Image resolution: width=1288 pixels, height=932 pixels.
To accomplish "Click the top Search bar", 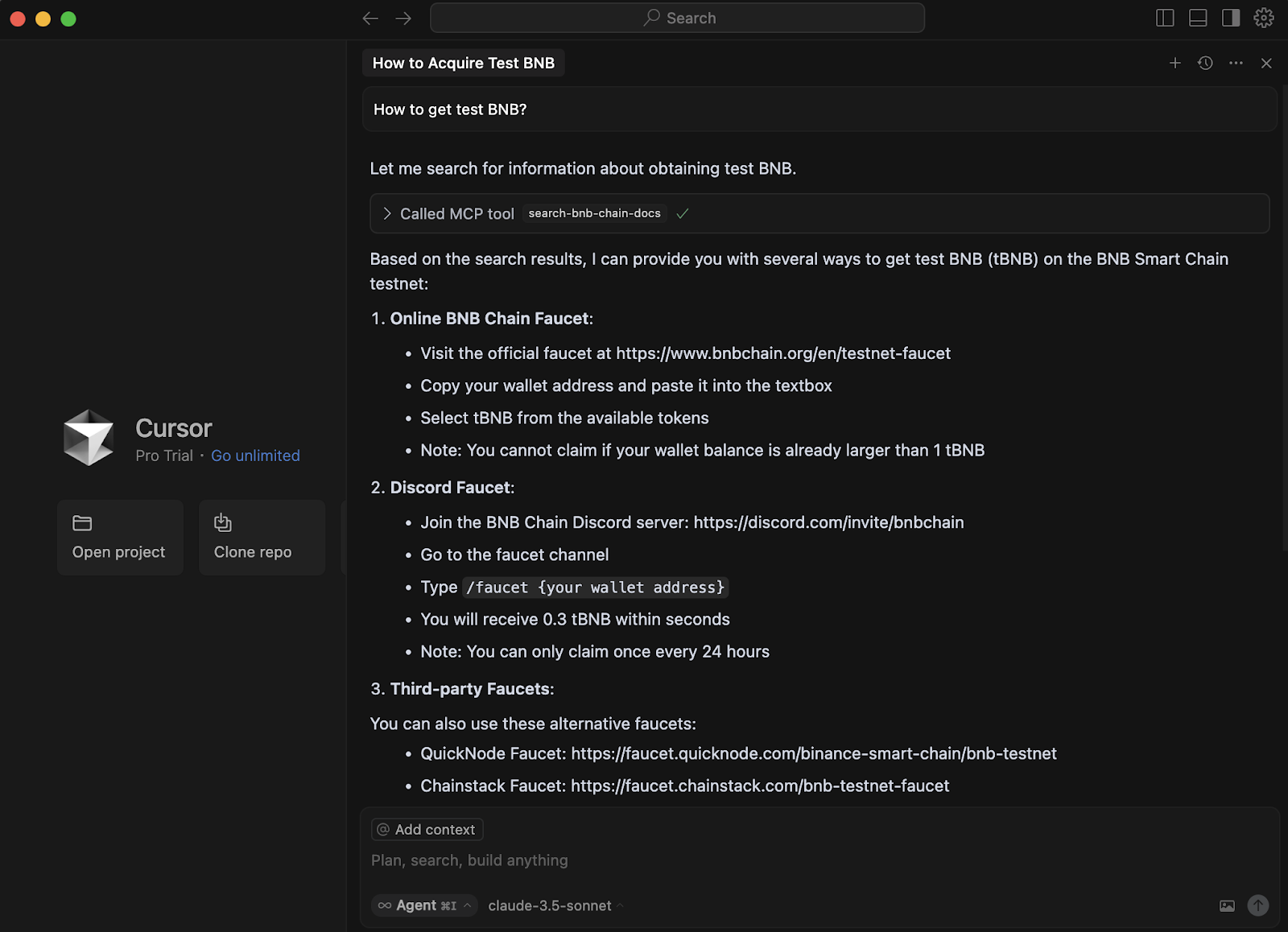I will 677,18.
